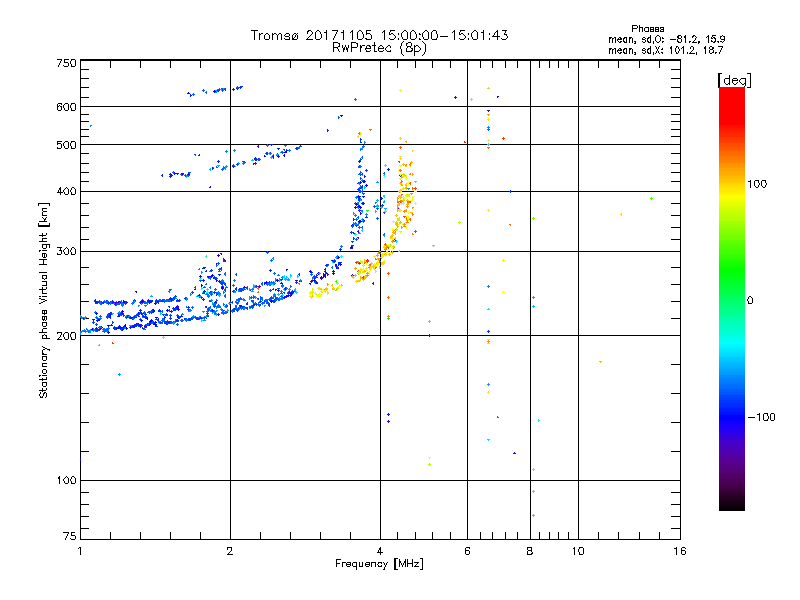This screenshot has width=800, height=600.
Task: Click the y-axis tick label '75'
Action: coord(70,536)
